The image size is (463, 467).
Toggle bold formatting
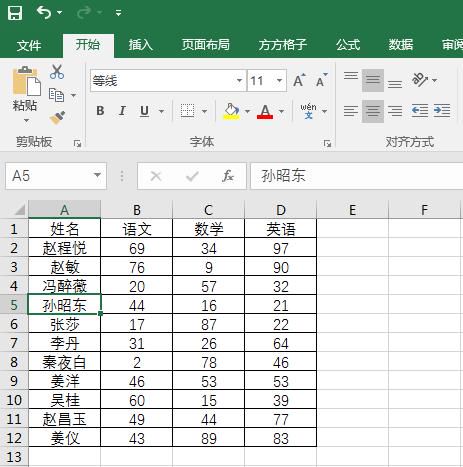pyautogui.click(x=100, y=111)
